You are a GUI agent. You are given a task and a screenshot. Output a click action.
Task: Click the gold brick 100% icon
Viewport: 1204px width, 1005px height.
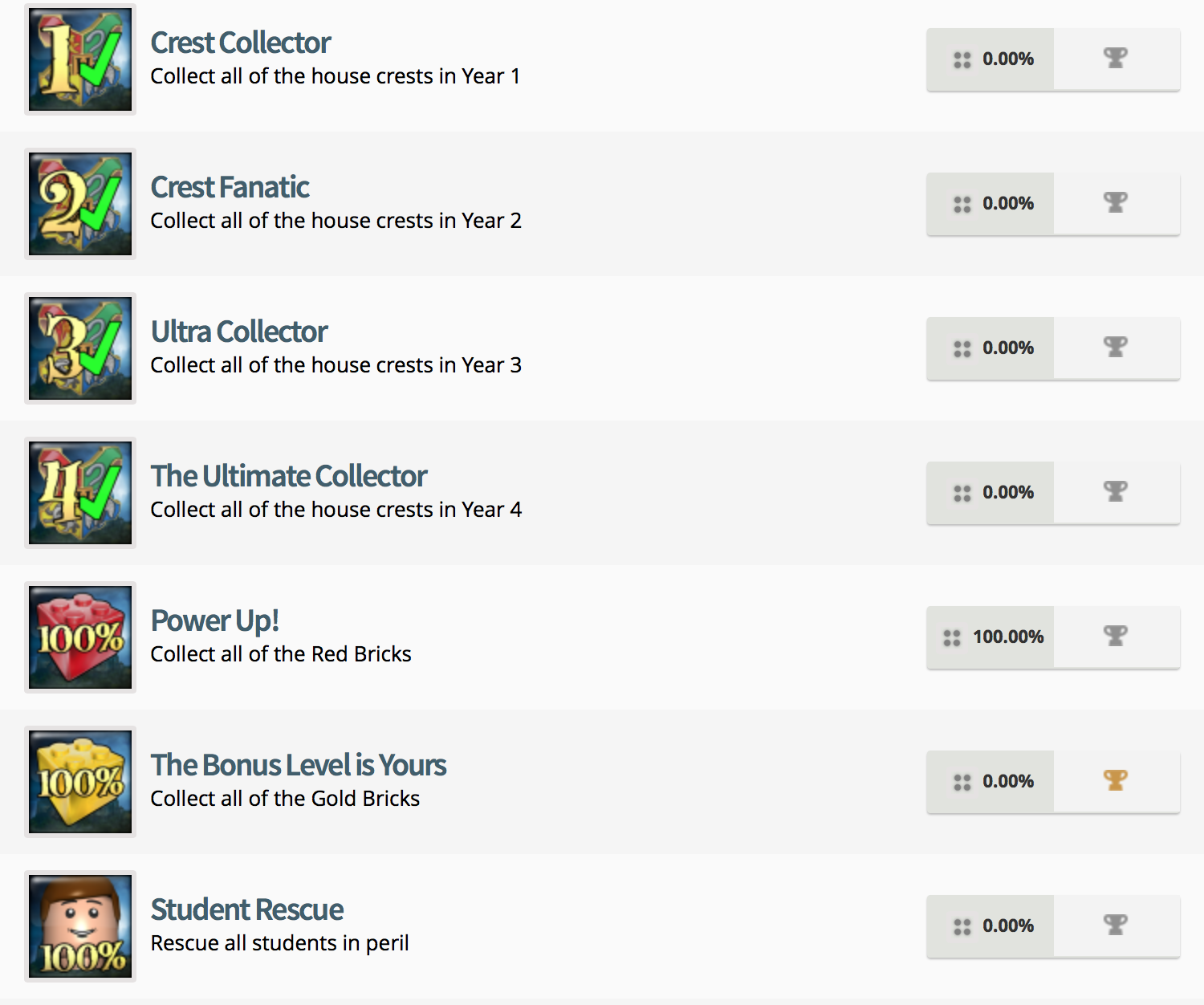pos(80,782)
